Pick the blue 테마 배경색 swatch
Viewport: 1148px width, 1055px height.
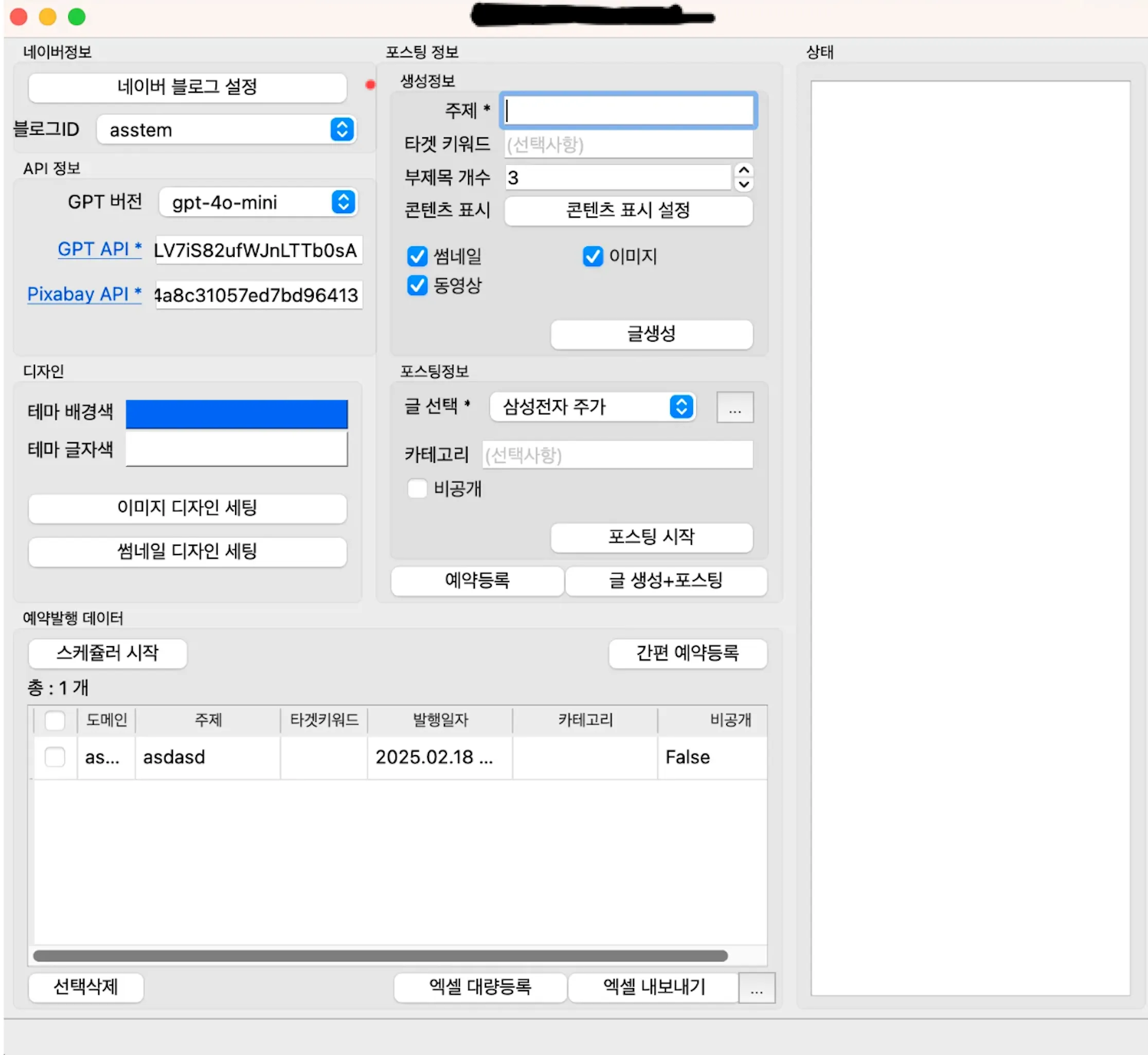pyautogui.click(x=236, y=414)
